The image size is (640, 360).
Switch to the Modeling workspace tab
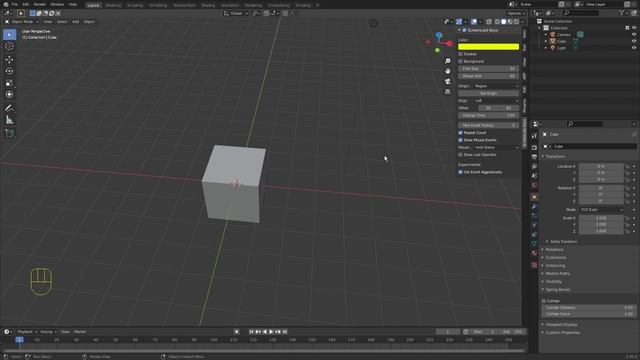pos(113,5)
